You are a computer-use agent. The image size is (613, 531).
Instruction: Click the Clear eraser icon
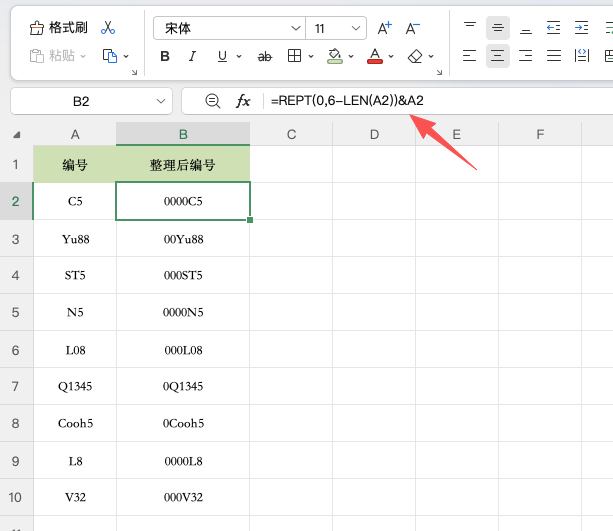coord(415,56)
